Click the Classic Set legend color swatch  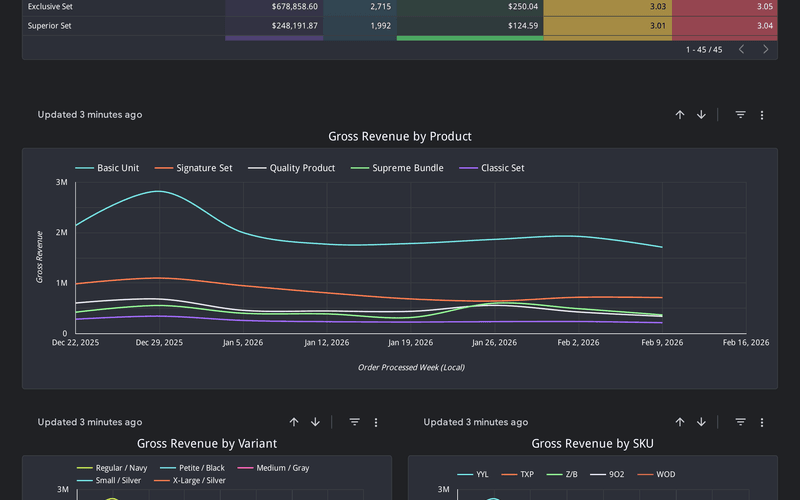(467, 168)
